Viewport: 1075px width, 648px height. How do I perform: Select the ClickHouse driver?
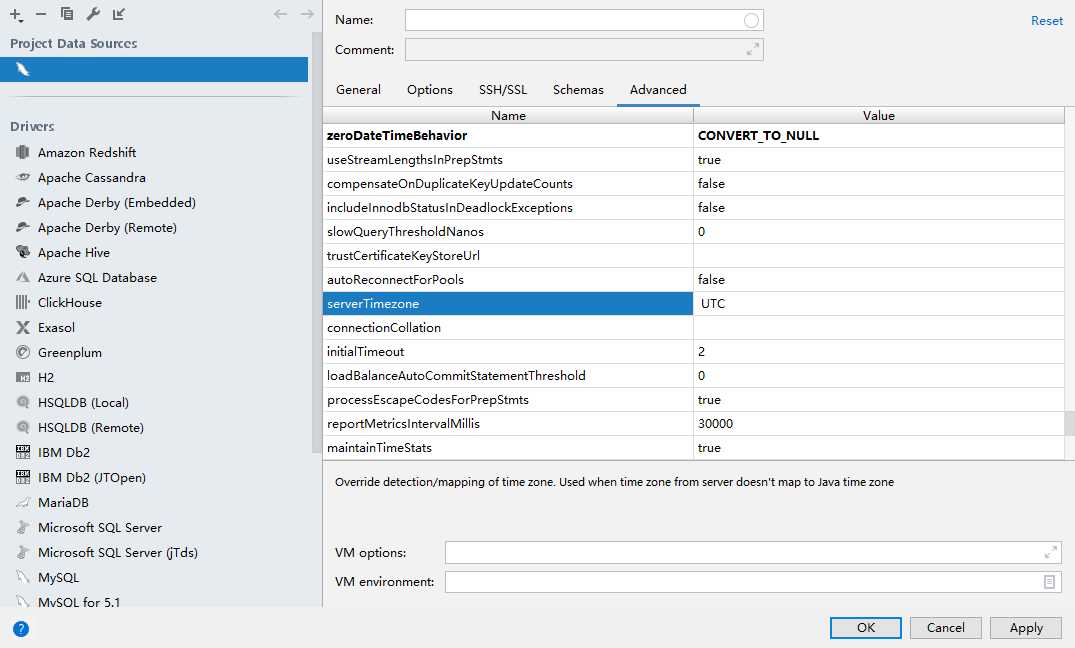[x=69, y=302]
